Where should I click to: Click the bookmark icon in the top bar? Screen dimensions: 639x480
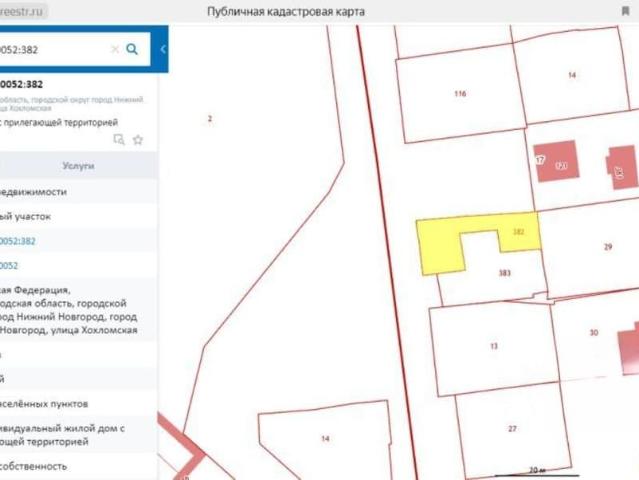(x=625, y=11)
